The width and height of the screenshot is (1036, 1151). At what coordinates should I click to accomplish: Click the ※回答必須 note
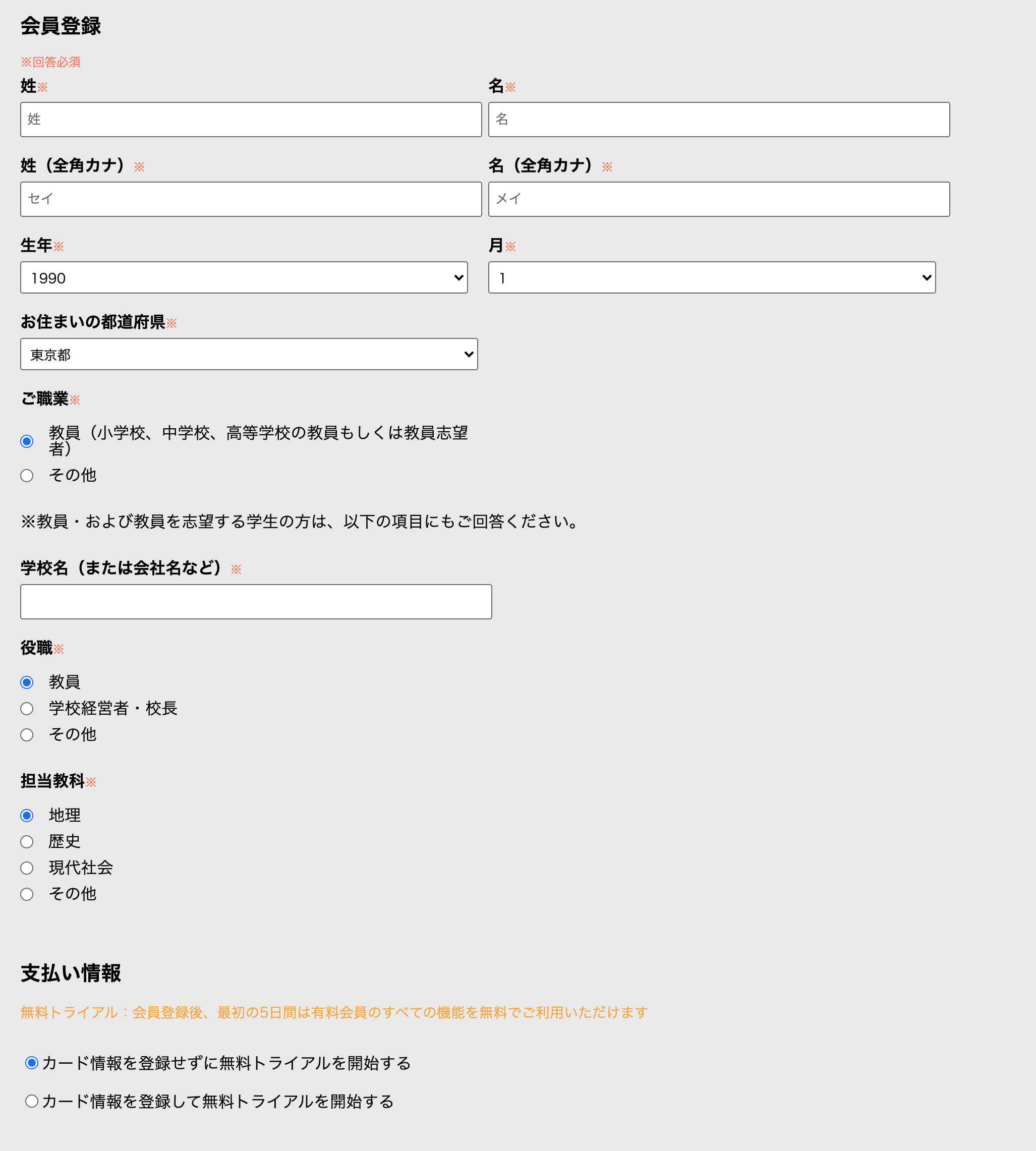pos(50,62)
